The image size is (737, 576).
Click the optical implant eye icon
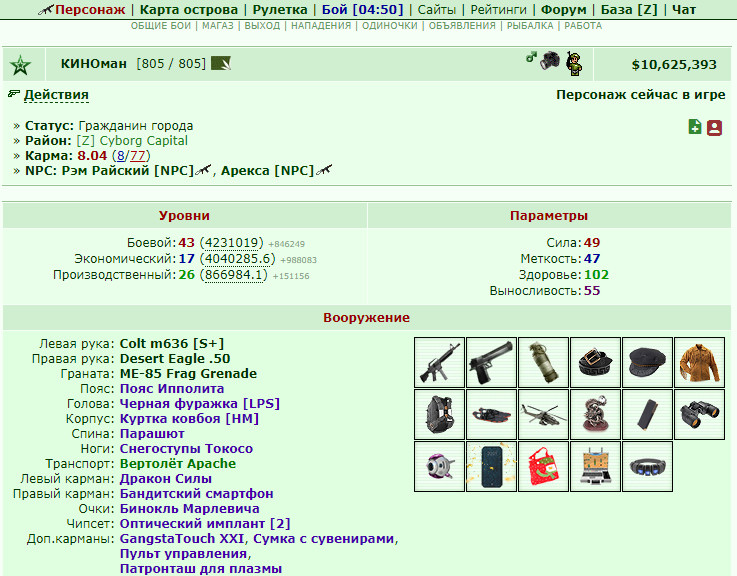[x=439, y=466]
